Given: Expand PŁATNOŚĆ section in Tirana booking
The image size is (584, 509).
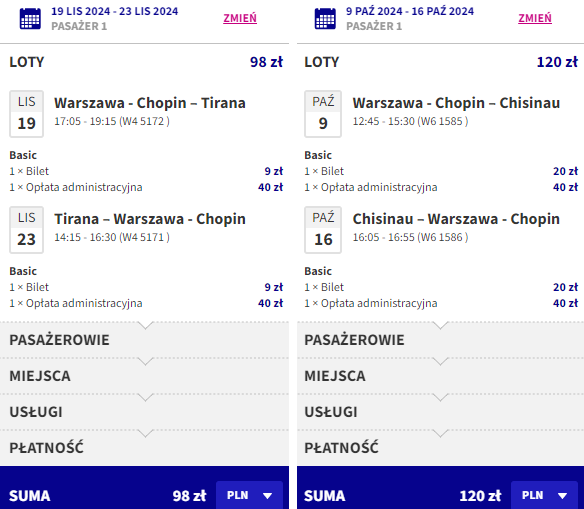Looking at the screenshot, I should (x=145, y=448).
